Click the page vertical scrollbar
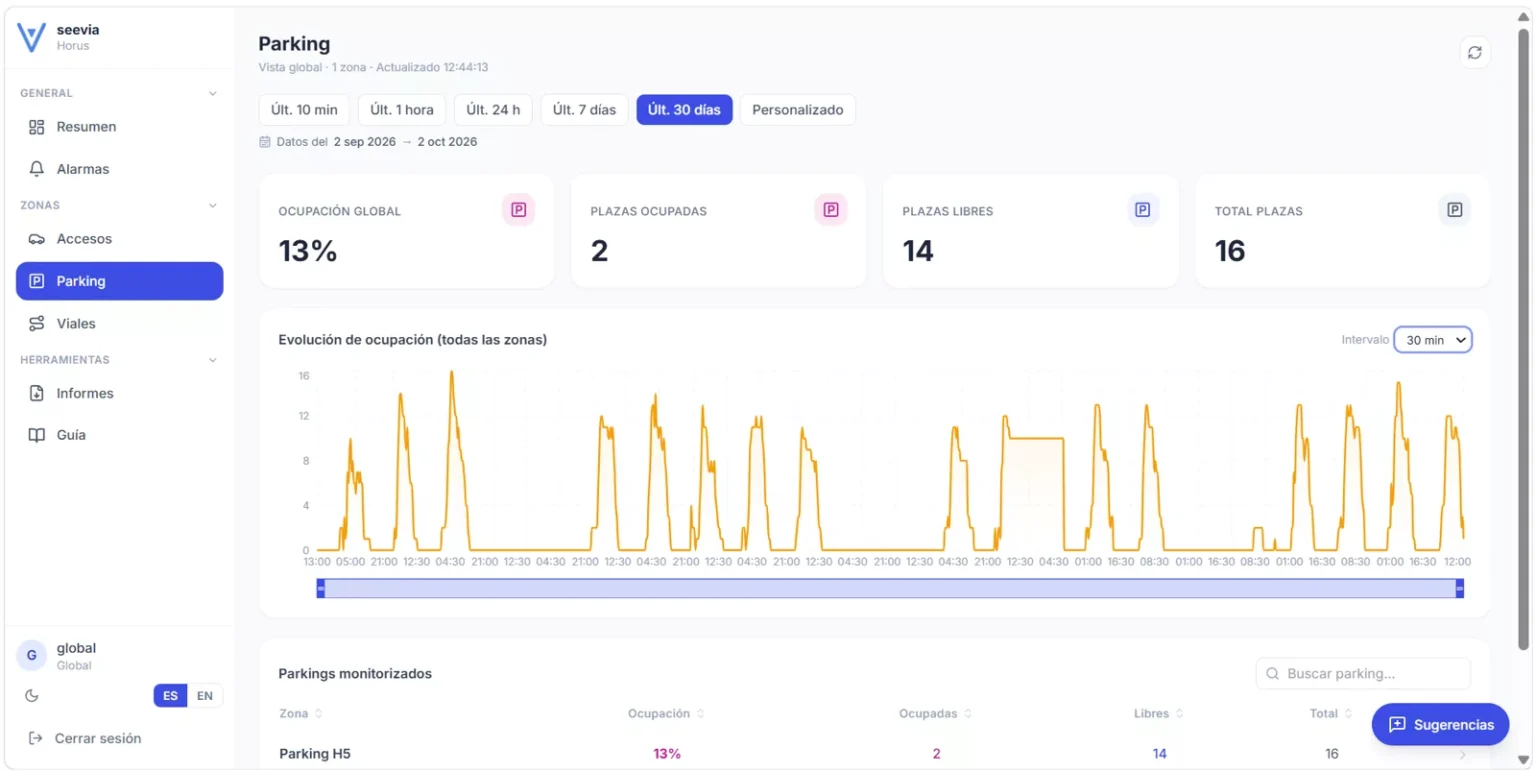The image size is (1536, 772). click(x=1523, y=340)
